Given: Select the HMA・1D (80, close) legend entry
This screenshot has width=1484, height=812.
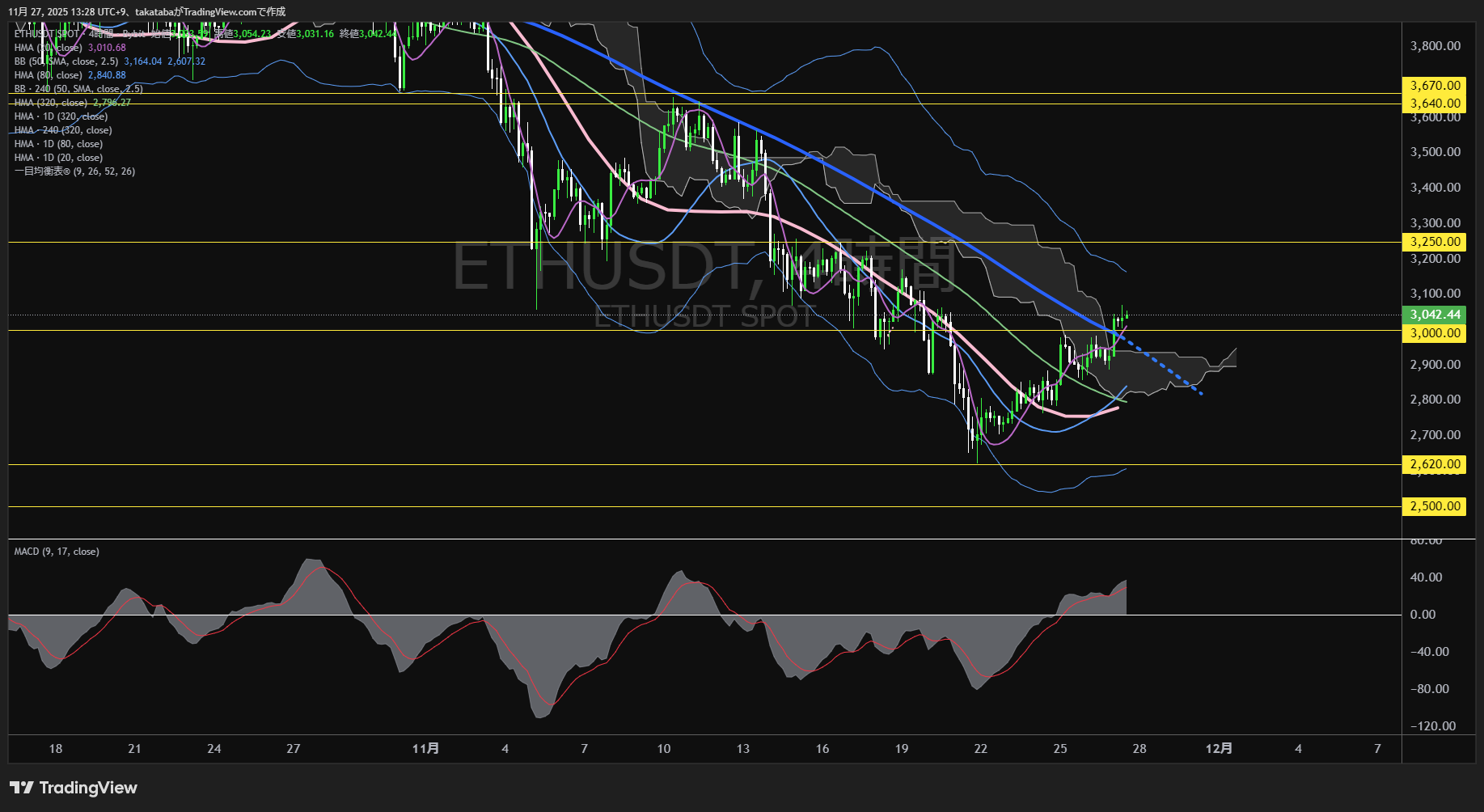Looking at the screenshot, I should tap(57, 143).
